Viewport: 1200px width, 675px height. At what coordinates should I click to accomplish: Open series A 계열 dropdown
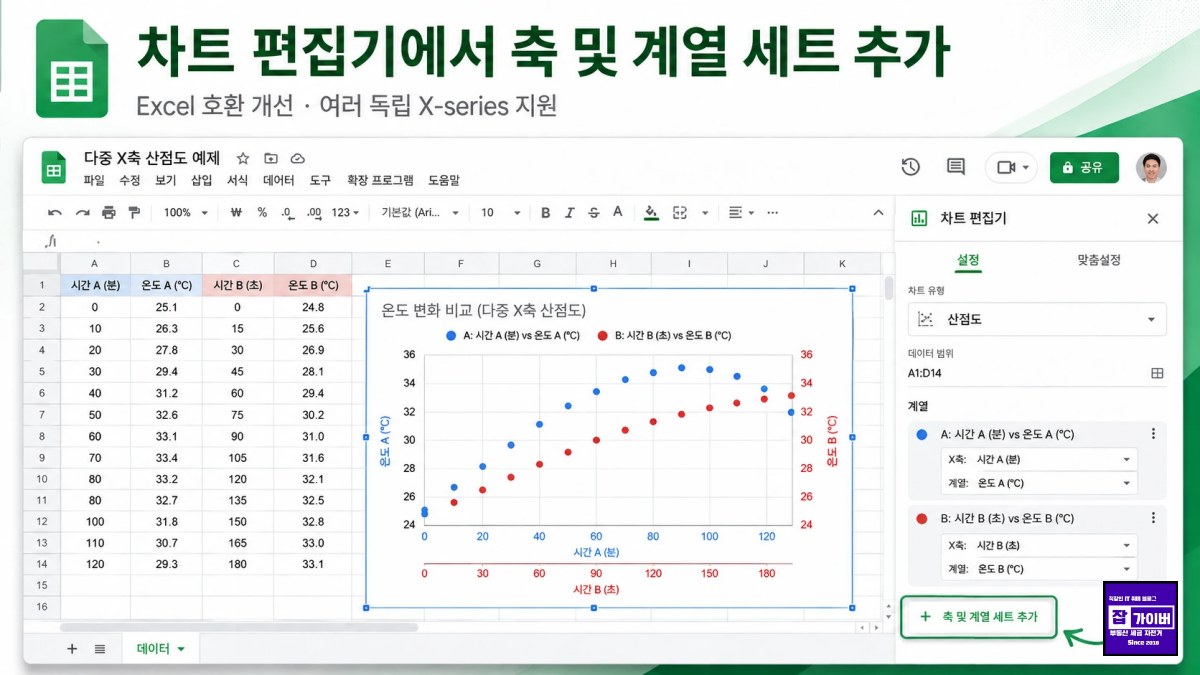pos(1039,483)
